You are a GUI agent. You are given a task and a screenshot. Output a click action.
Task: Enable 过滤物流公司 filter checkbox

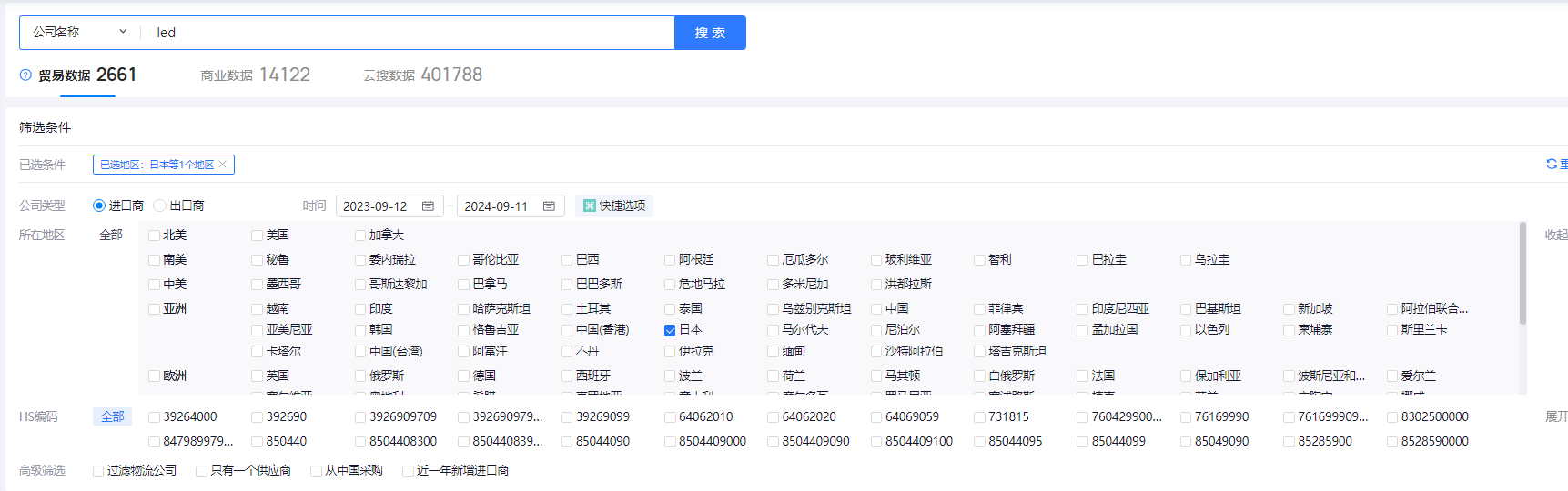(x=98, y=471)
